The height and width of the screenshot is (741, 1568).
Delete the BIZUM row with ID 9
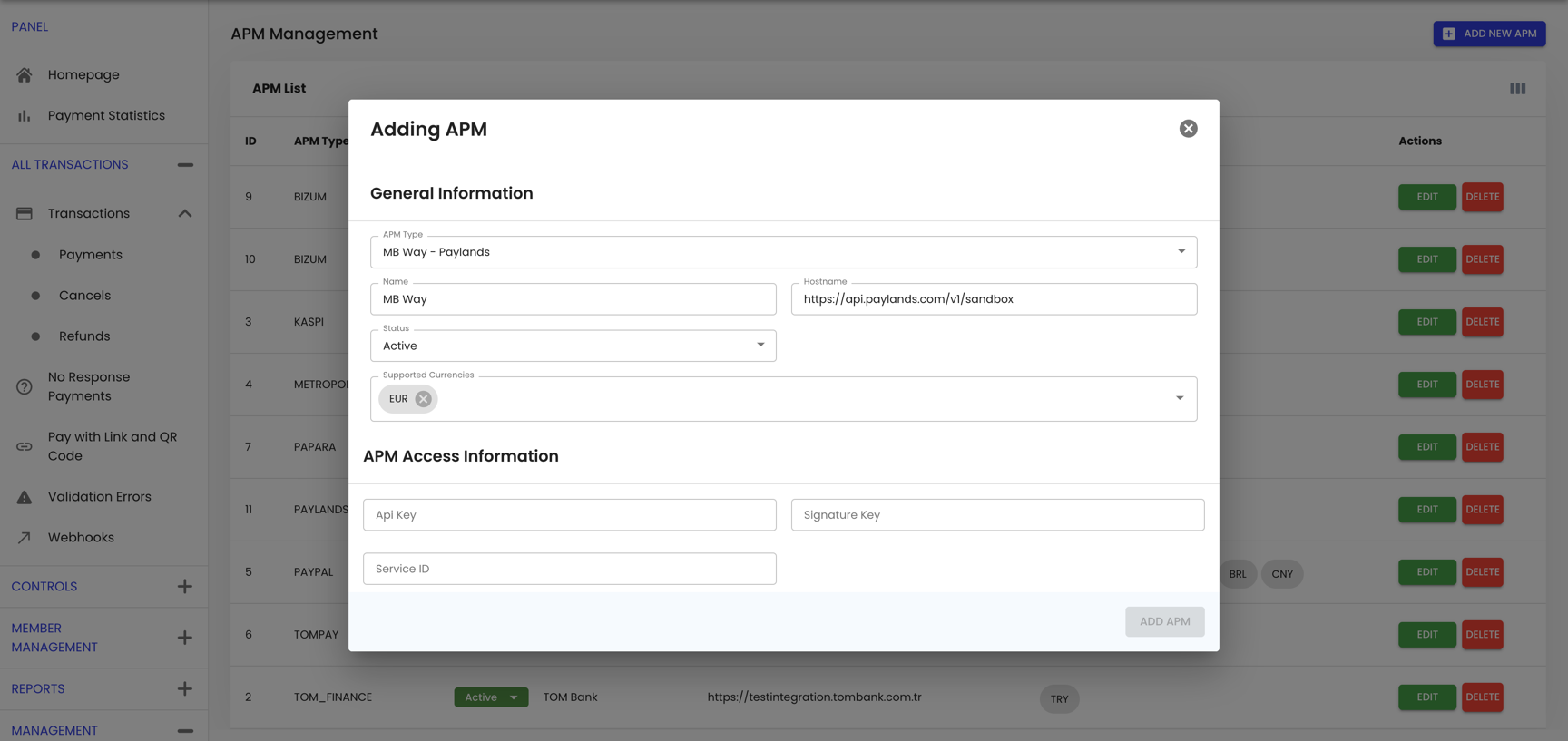[x=1483, y=197]
